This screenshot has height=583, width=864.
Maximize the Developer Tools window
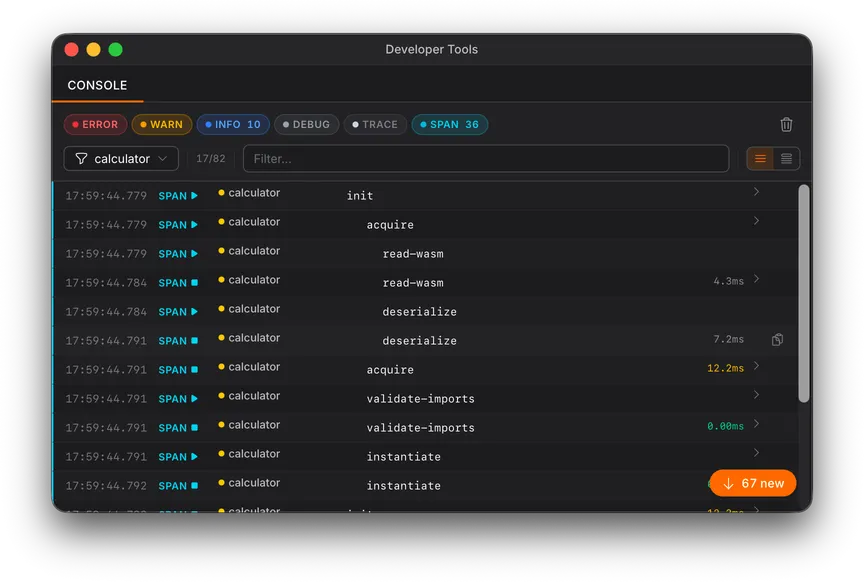(116, 50)
